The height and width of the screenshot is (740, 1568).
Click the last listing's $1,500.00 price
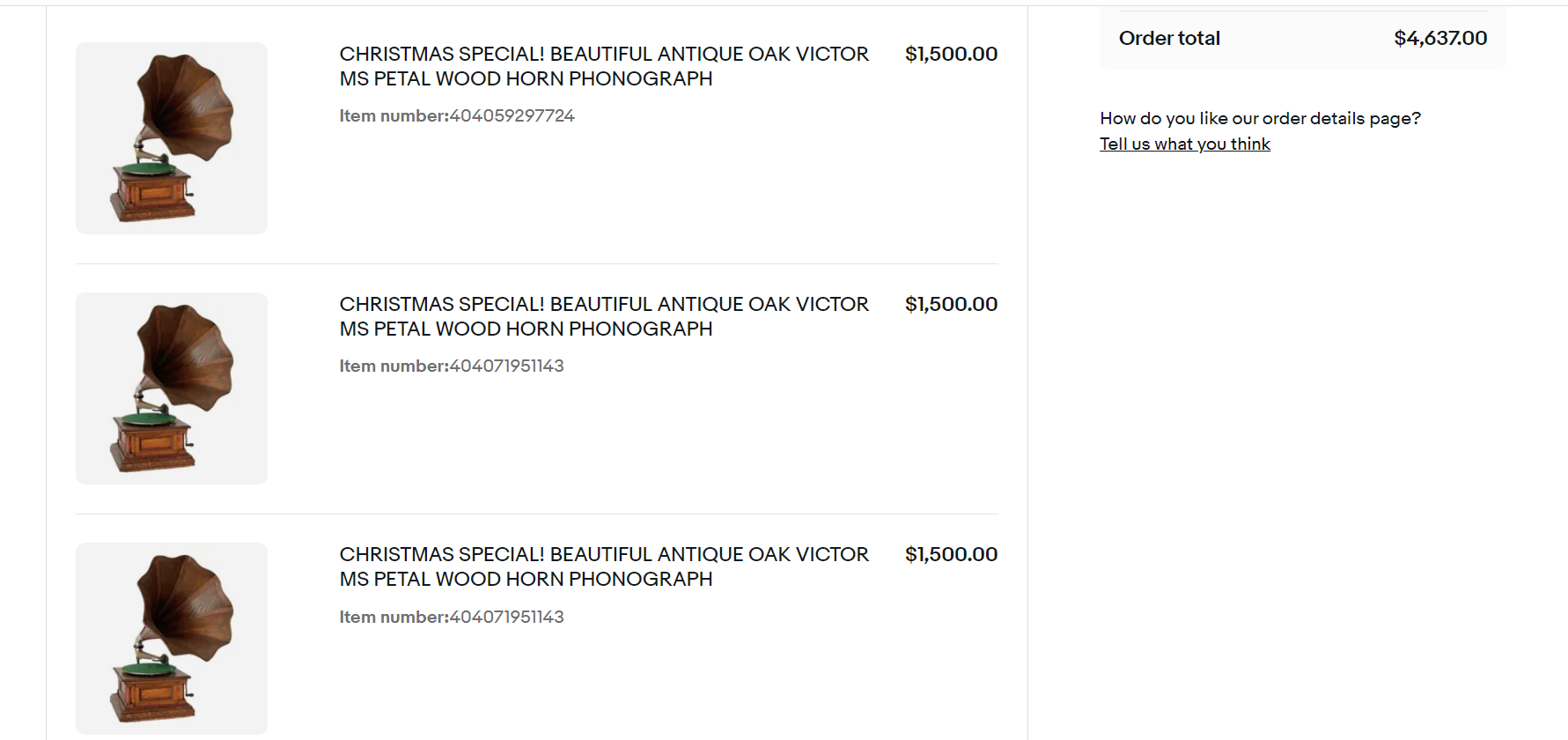point(951,554)
